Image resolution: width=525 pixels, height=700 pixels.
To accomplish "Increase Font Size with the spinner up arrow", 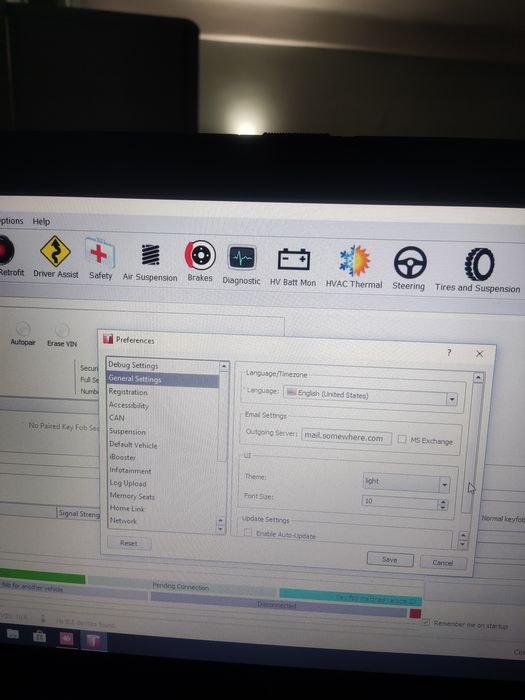I will click(442, 502).
